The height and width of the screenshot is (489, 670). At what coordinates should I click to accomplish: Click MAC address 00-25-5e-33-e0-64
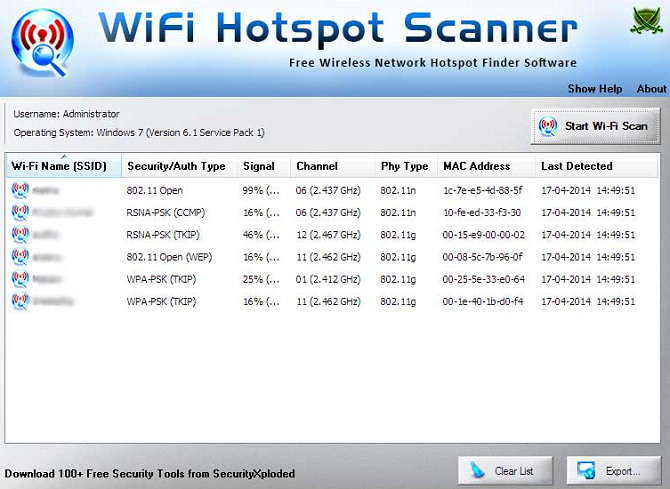tap(484, 280)
